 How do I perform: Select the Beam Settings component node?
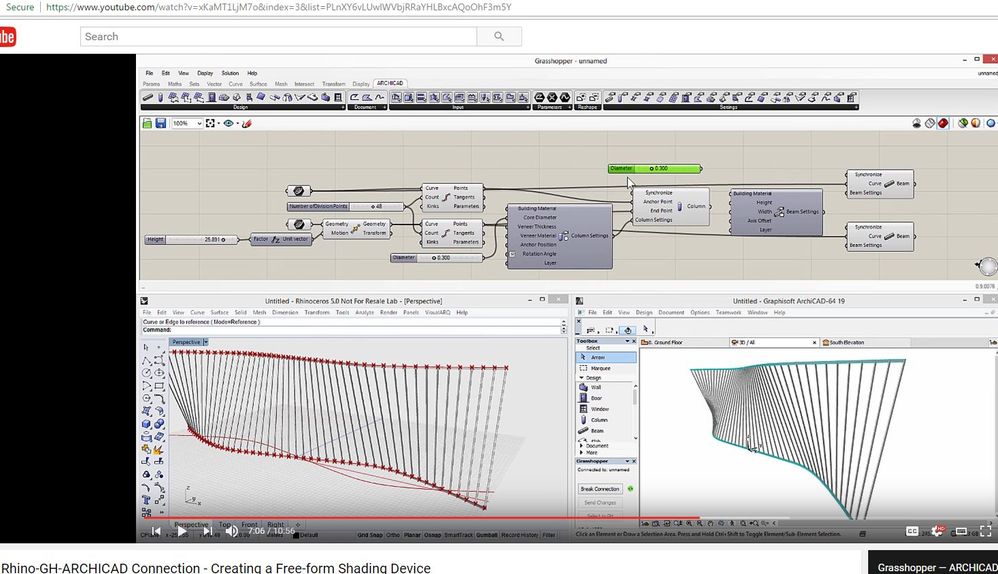777,212
